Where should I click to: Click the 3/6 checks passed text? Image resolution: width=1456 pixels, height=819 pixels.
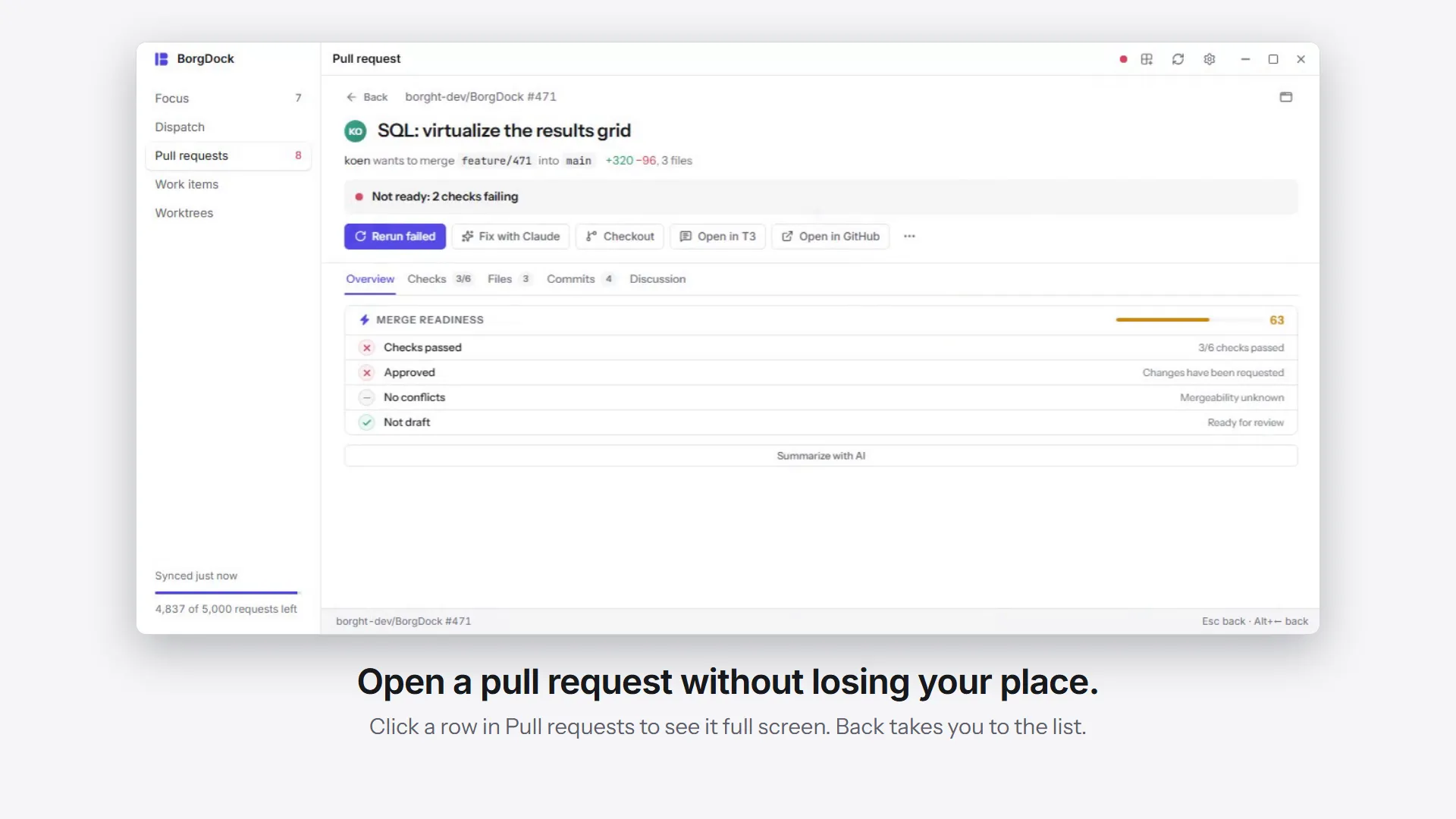pyautogui.click(x=1241, y=348)
